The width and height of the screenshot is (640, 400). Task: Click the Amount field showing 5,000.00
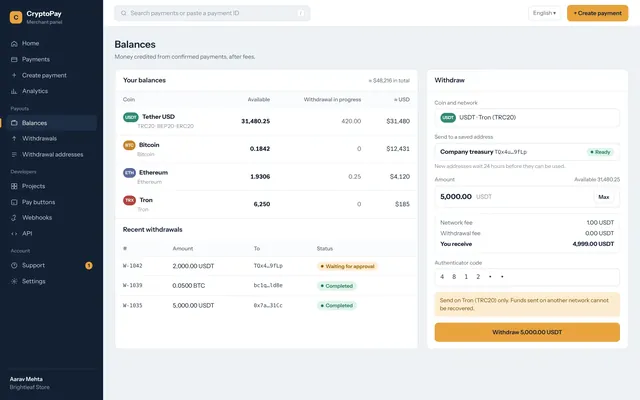click(527, 197)
